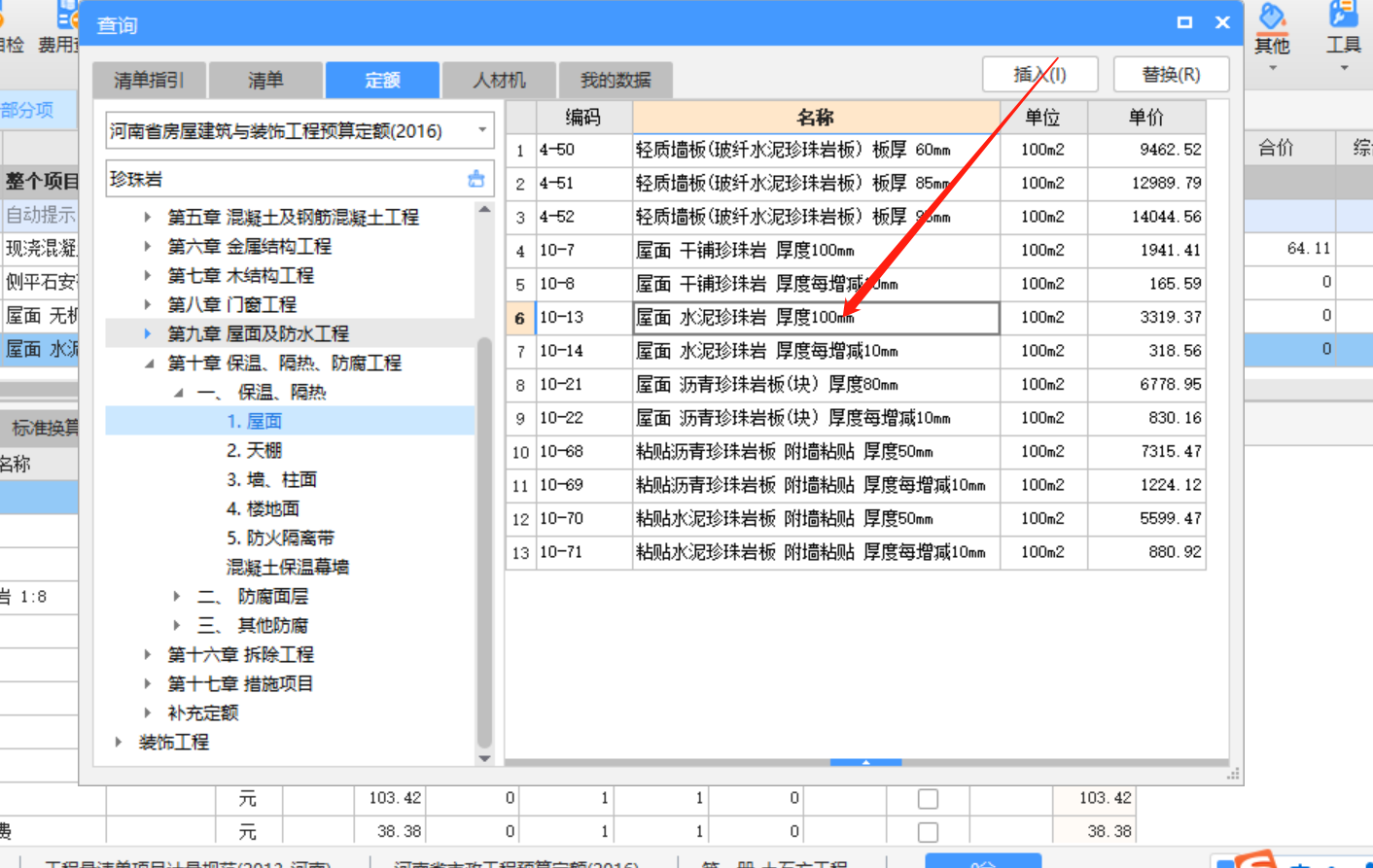
Task: Switch to 清单 tab
Action: pos(265,80)
